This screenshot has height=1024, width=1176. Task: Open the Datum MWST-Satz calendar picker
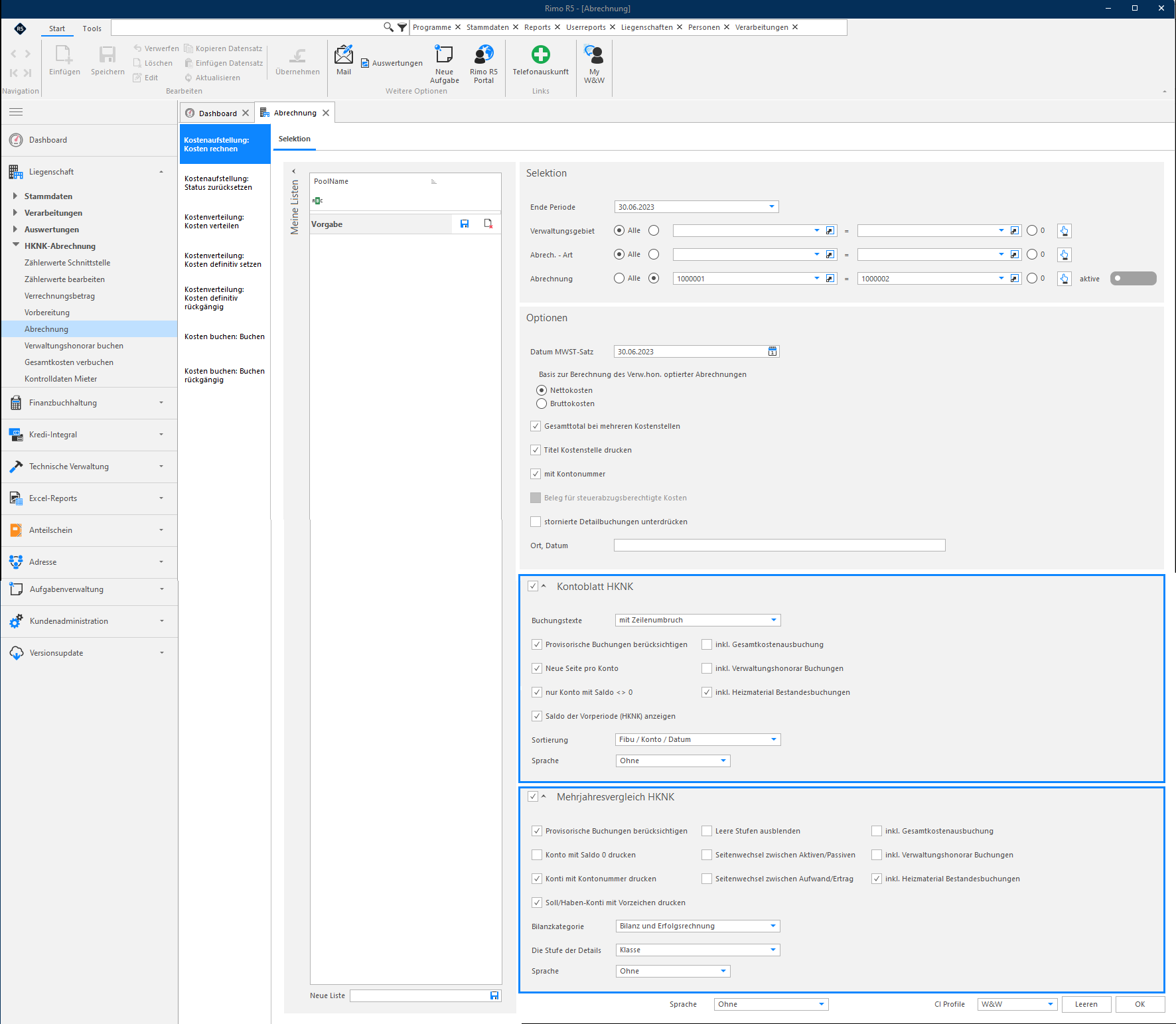pos(772,352)
